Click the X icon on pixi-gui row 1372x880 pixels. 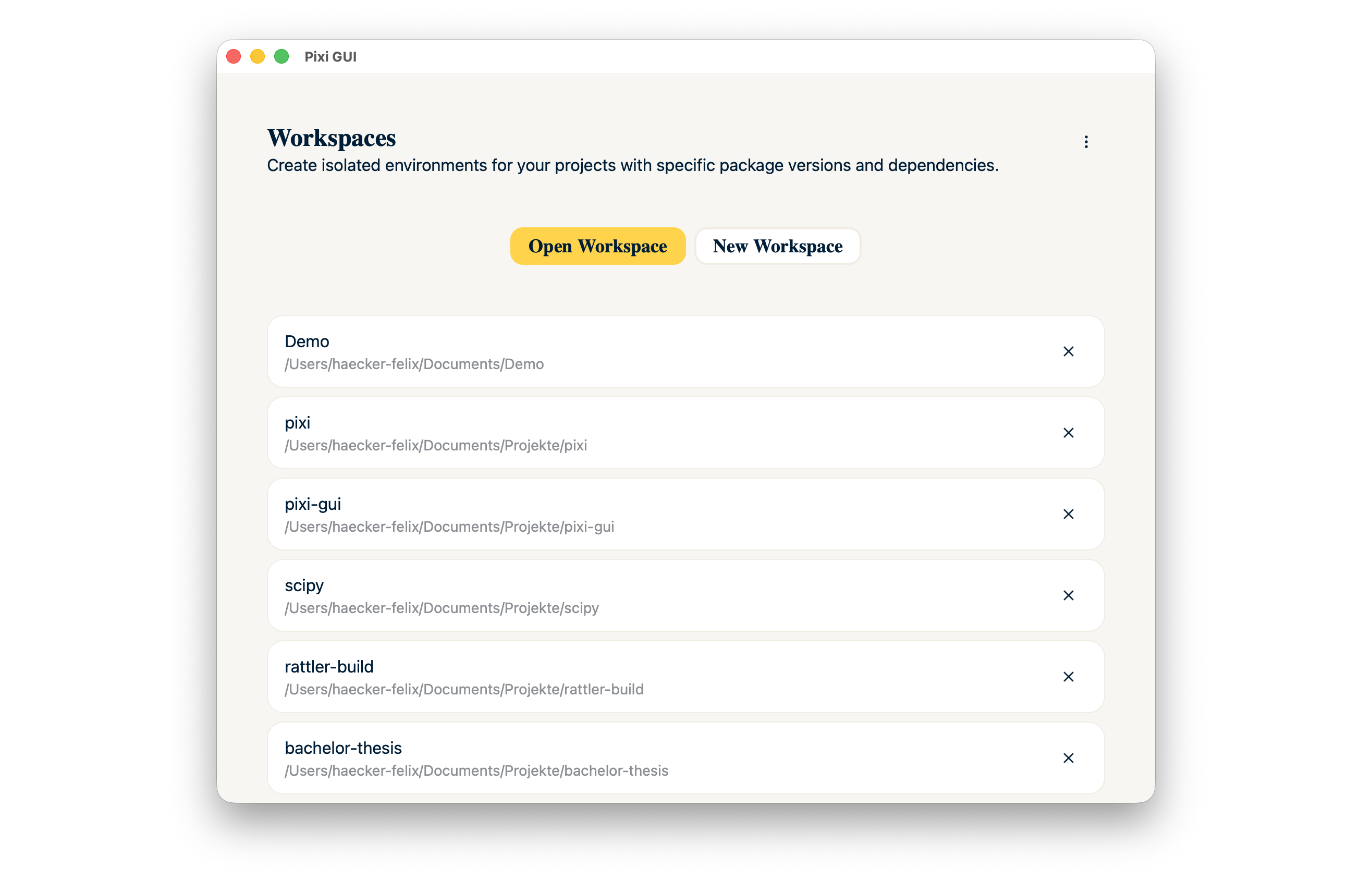tap(1068, 514)
